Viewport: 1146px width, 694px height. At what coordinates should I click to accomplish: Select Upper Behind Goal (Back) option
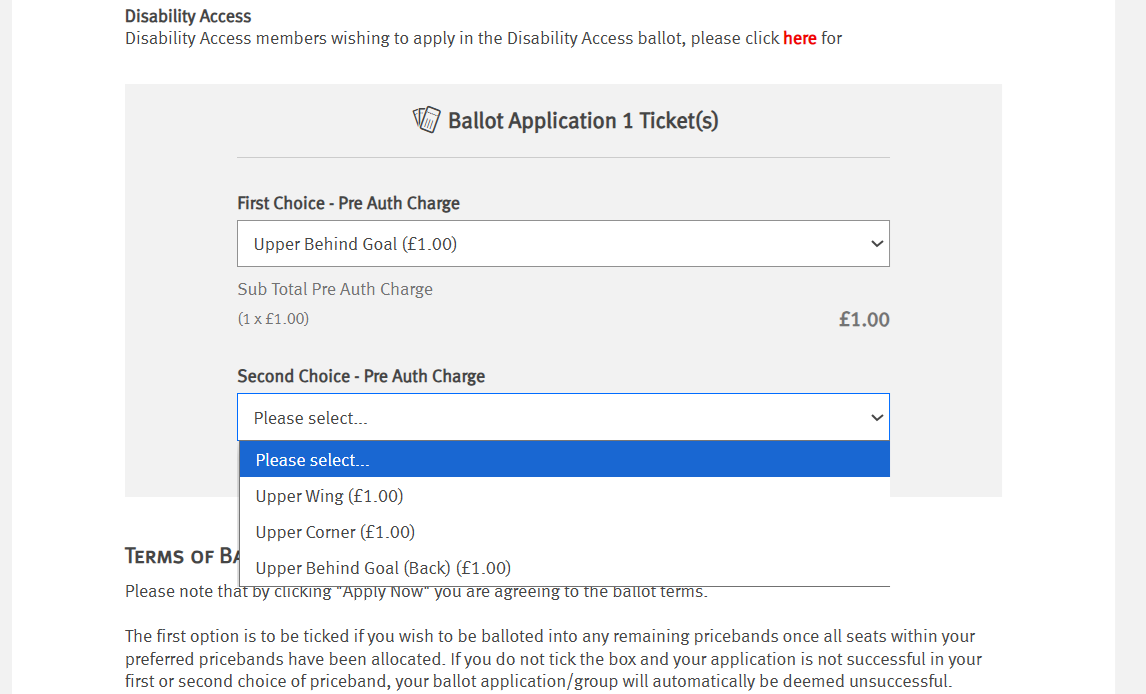tap(383, 568)
